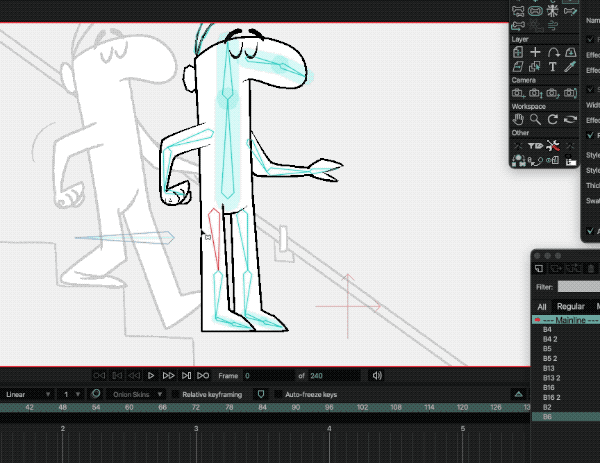Open the Linear interpolation dropdown
Screen dimensions: 600x463
28,394
